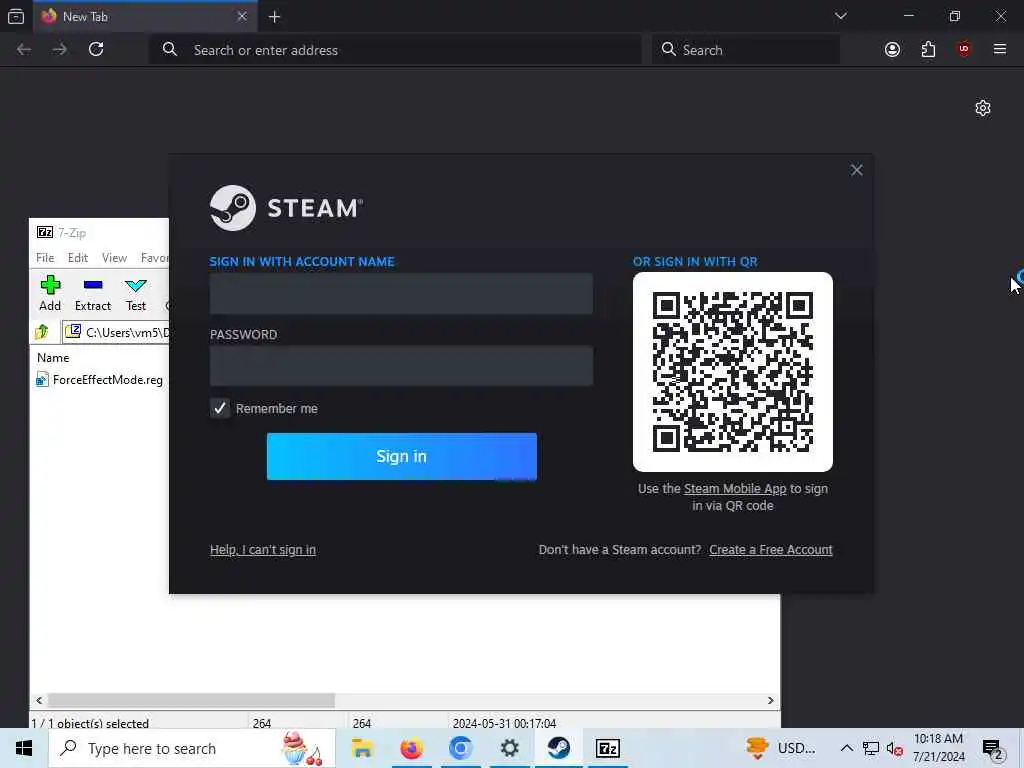Open a new browser tab
This screenshot has width=1024, height=768.
pos(274,17)
